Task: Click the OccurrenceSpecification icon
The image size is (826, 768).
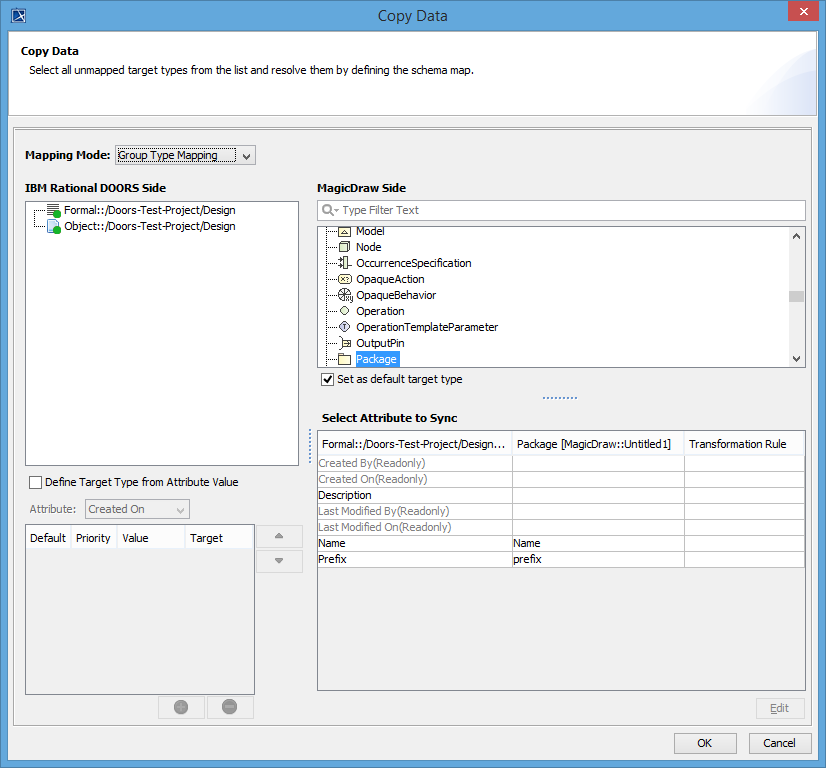Action: tap(345, 263)
